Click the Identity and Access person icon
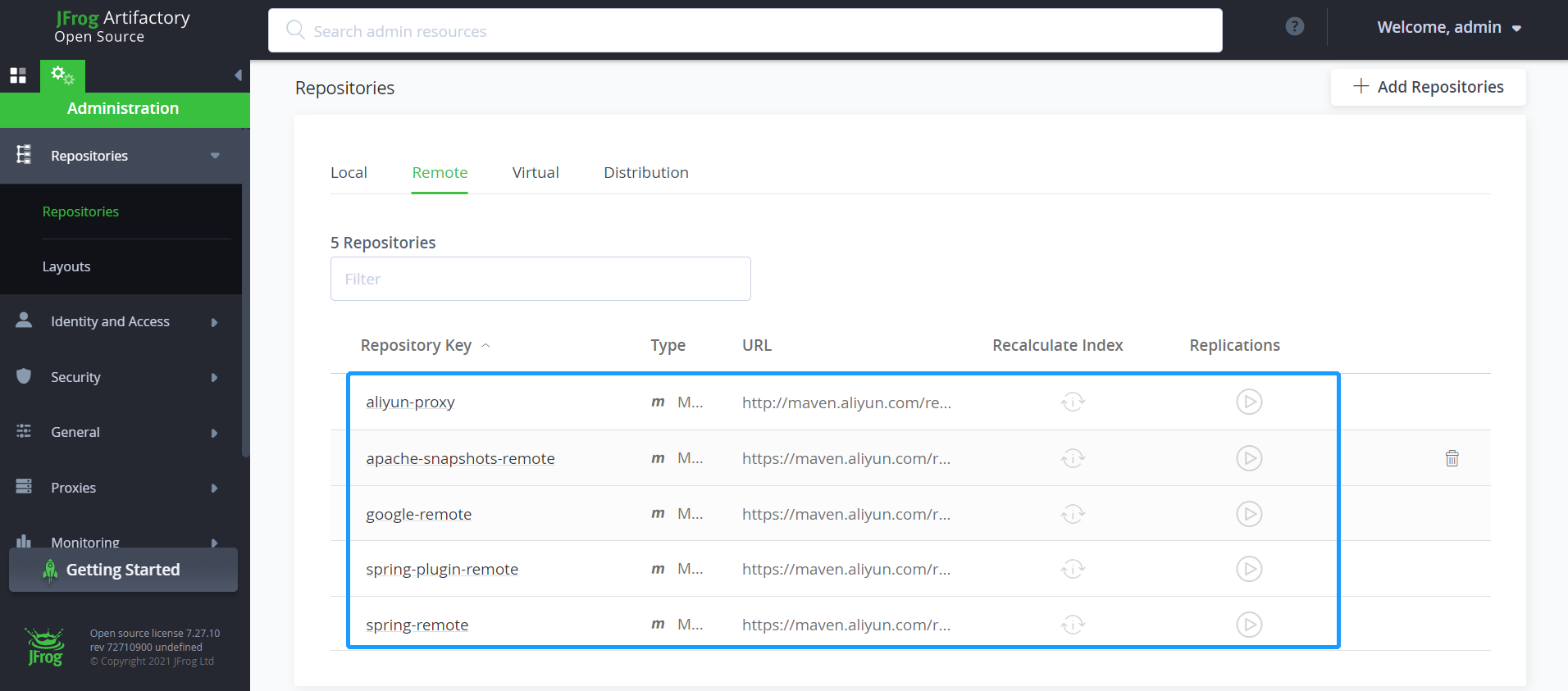Screen dimensions: 1568x691 24,320
